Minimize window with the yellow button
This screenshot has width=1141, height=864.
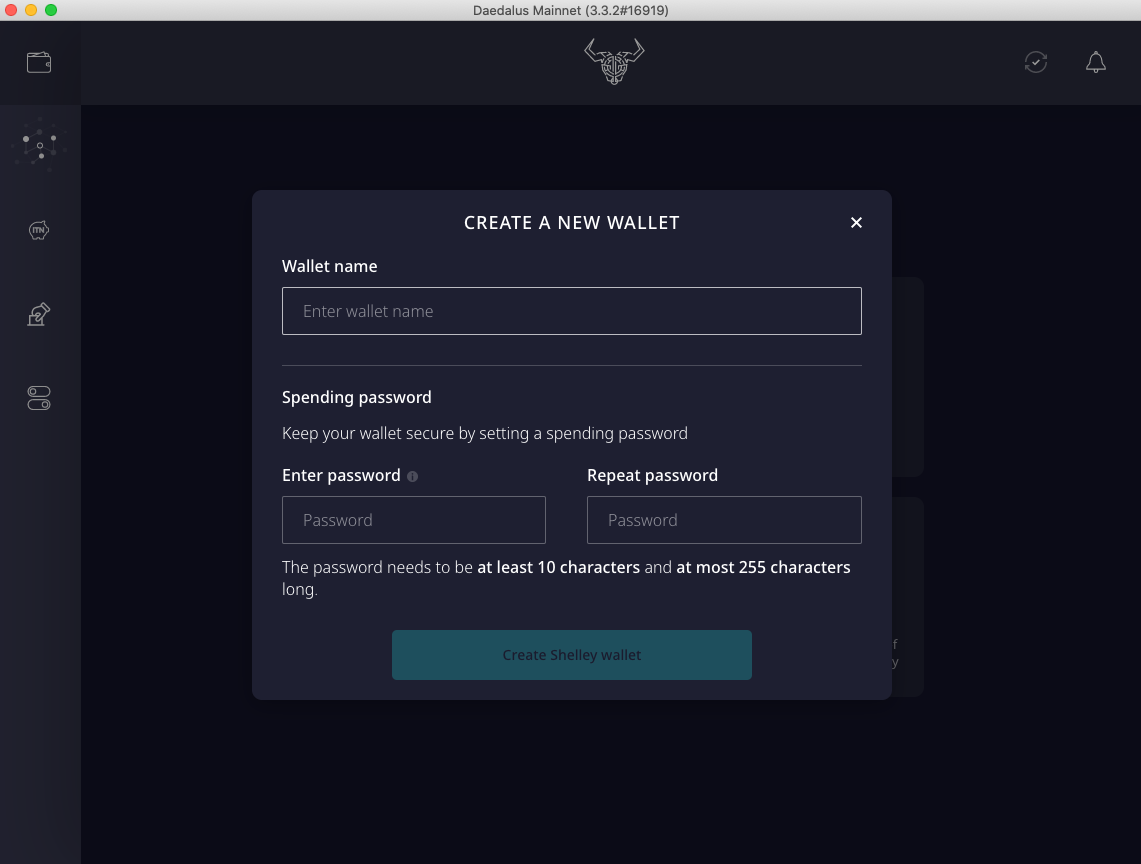tap(31, 10)
